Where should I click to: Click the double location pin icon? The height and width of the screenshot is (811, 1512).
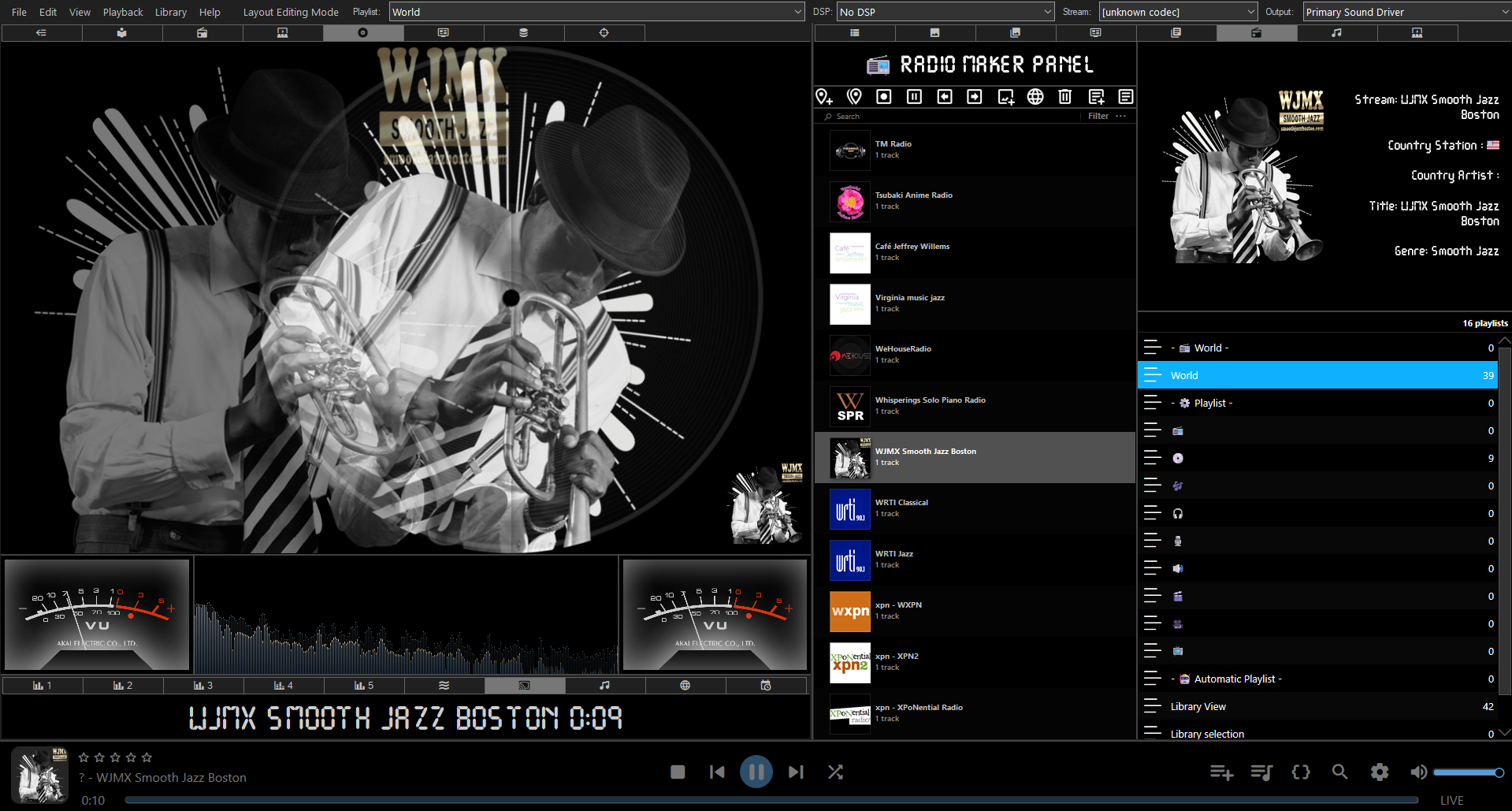pos(854,96)
